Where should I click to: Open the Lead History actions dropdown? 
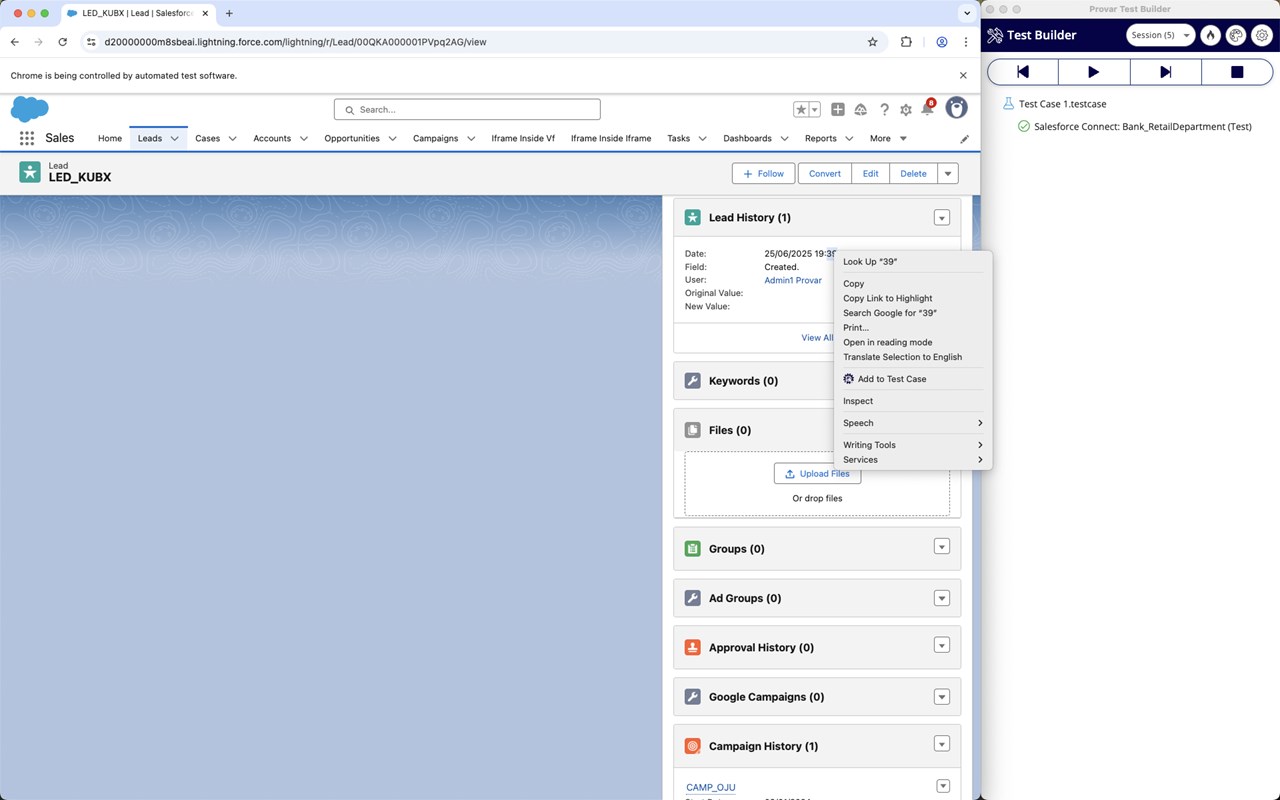(x=941, y=218)
